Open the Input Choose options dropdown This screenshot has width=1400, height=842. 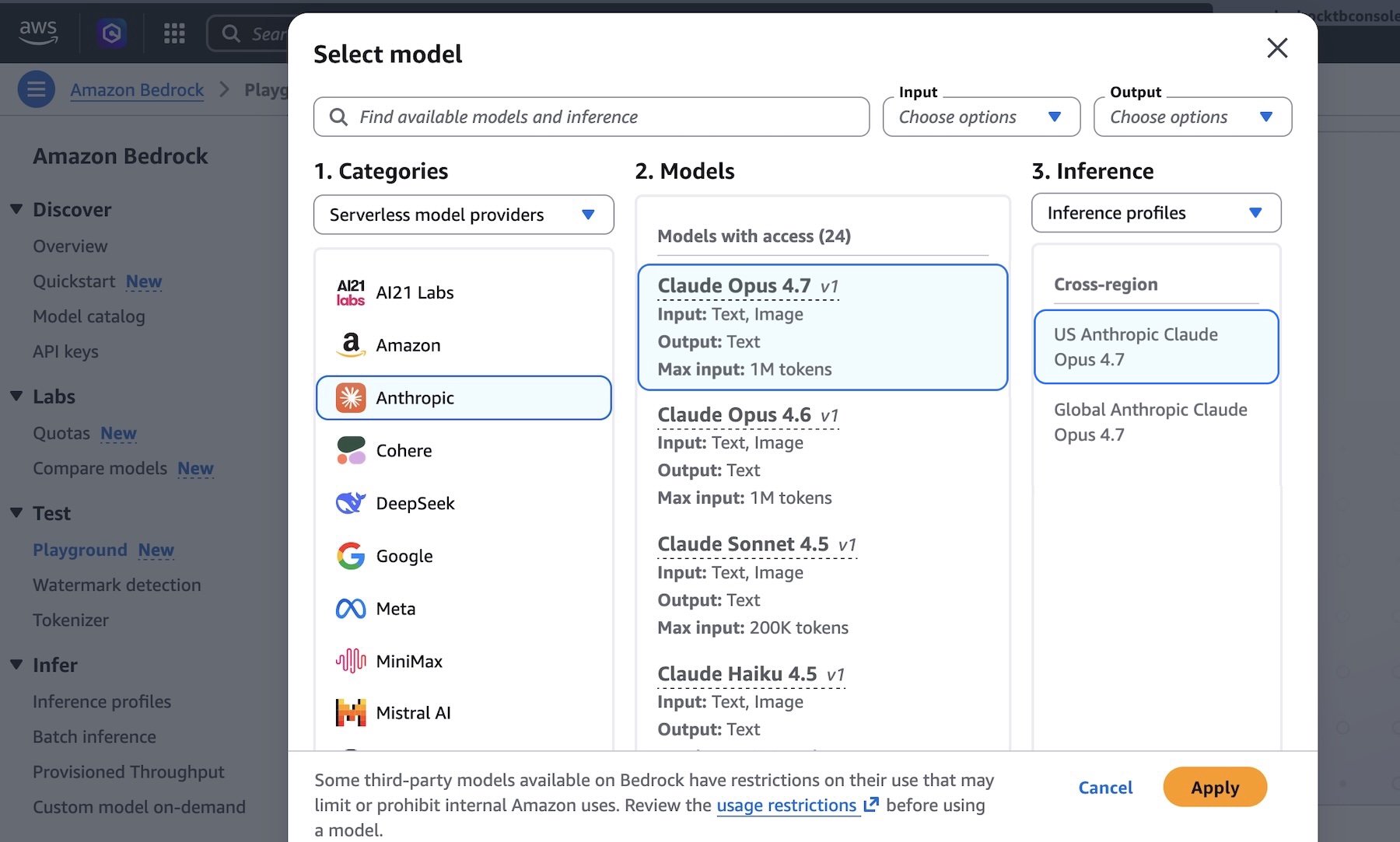981,117
